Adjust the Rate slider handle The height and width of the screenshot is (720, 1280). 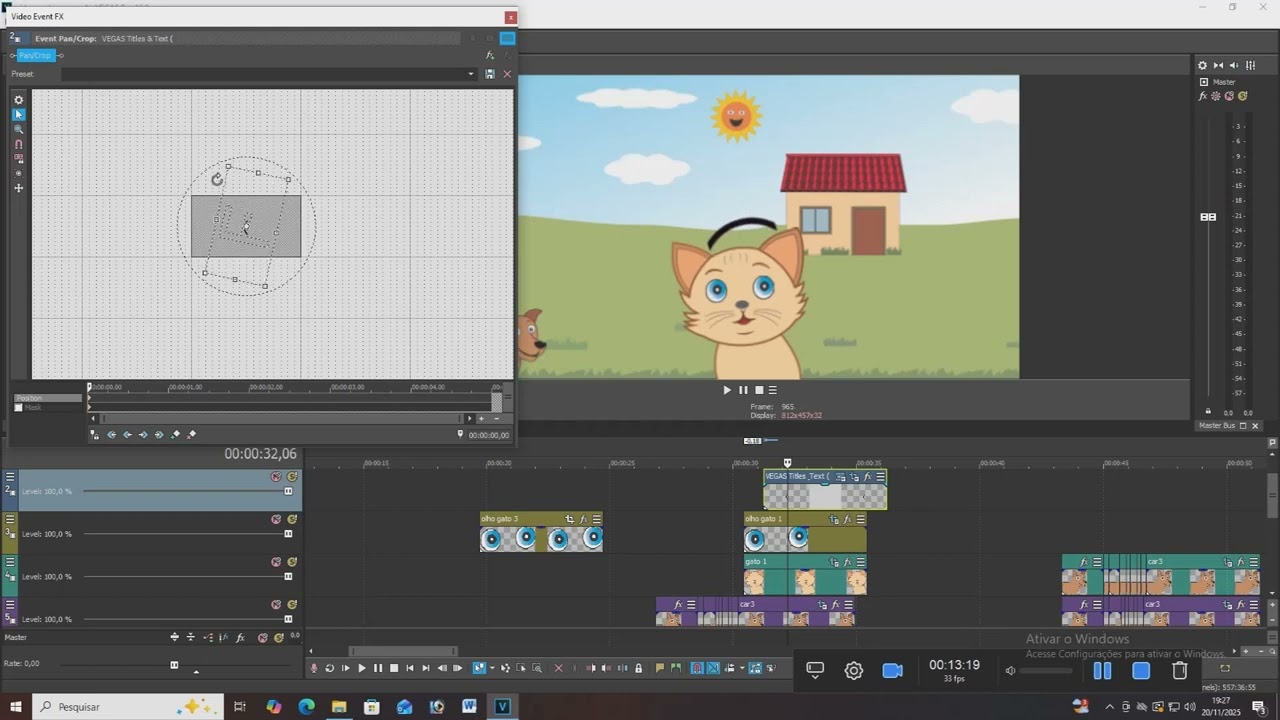point(174,664)
